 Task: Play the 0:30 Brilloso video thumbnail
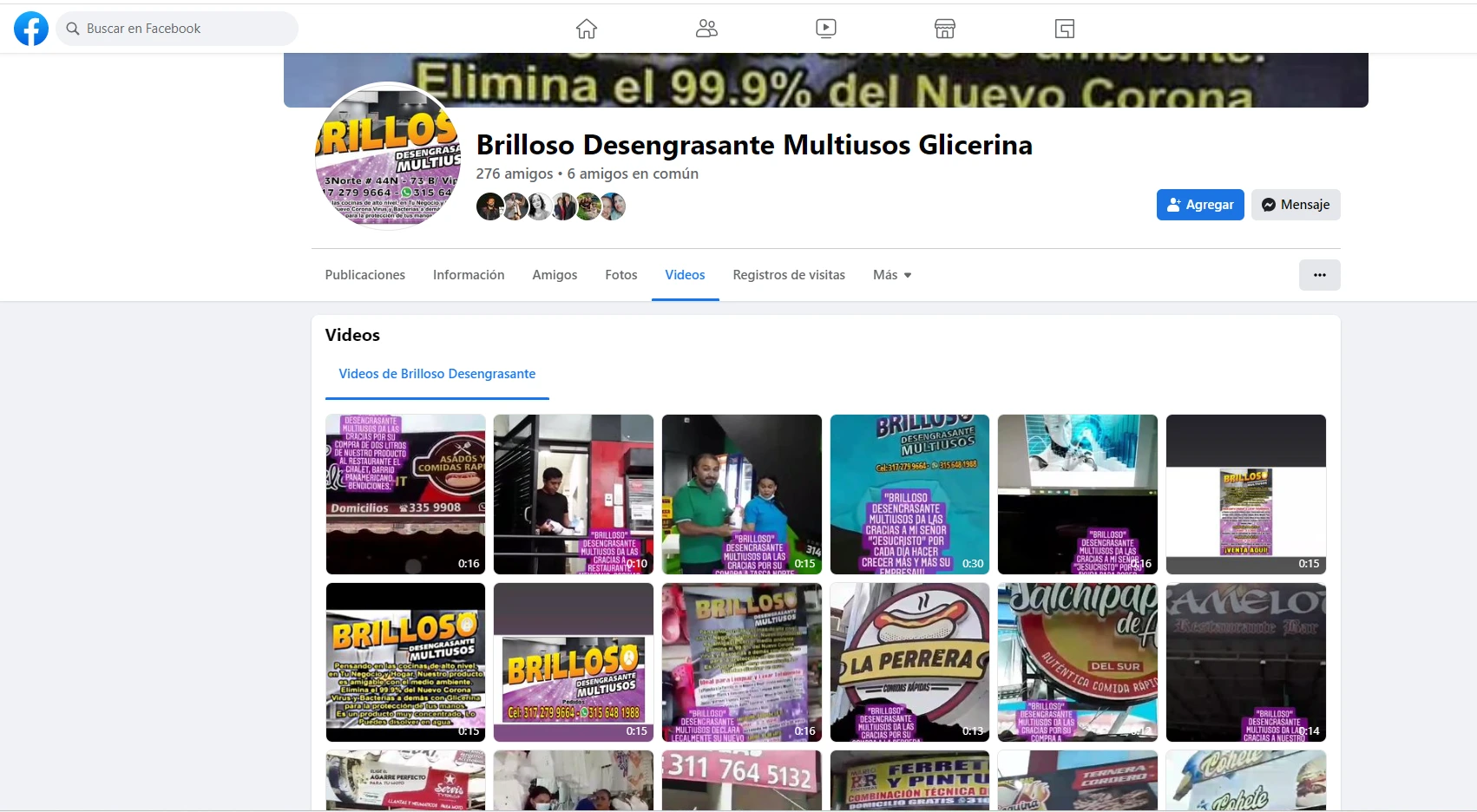(909, 494)
